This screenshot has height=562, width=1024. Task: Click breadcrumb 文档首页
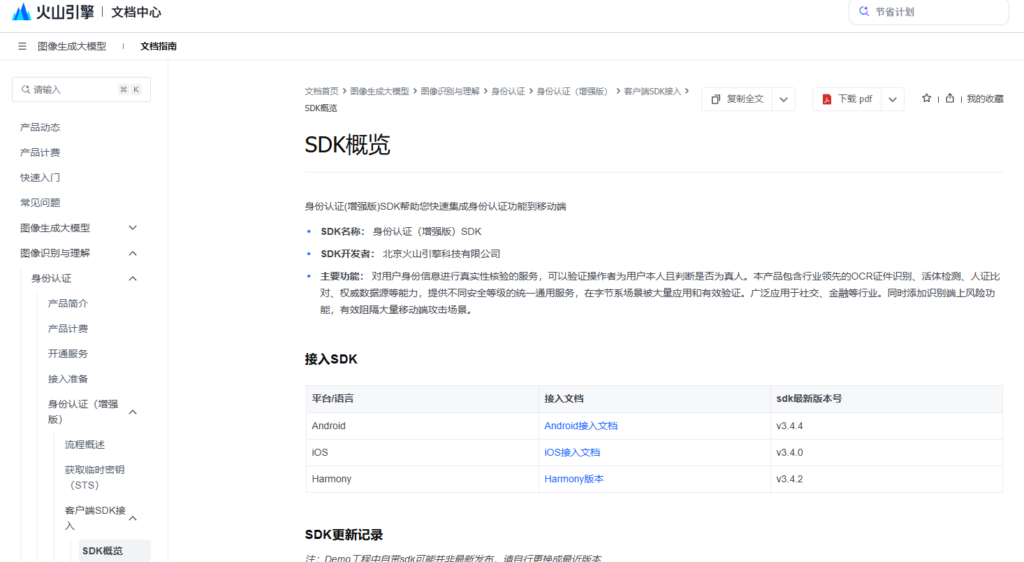tap(321, 91)
